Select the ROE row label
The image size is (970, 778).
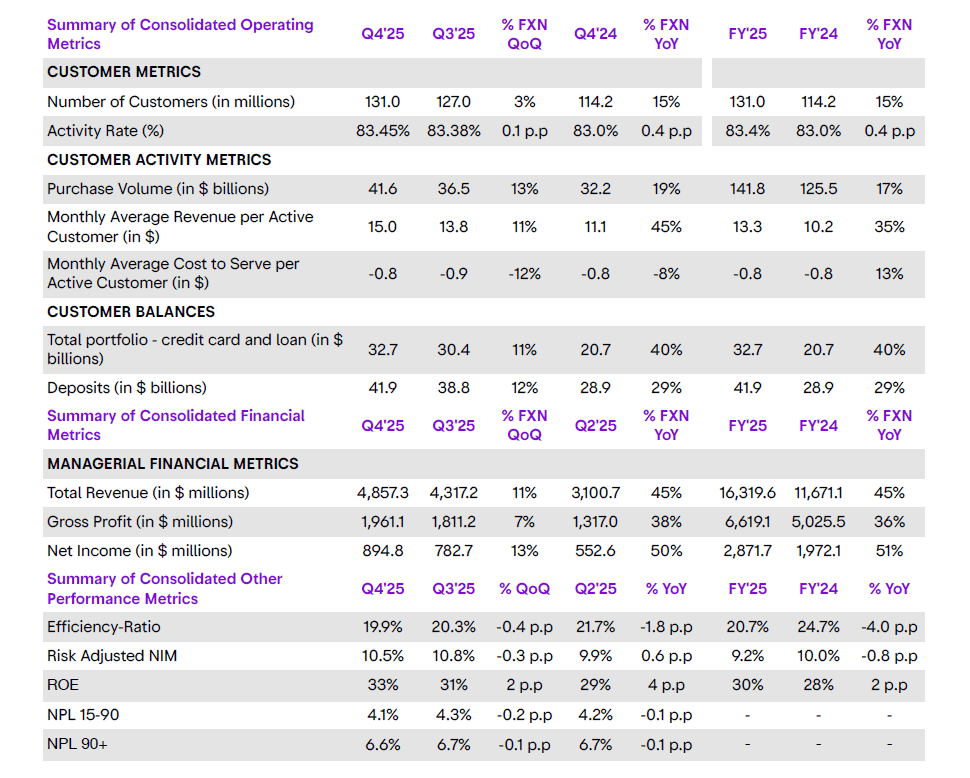[61, 685]
